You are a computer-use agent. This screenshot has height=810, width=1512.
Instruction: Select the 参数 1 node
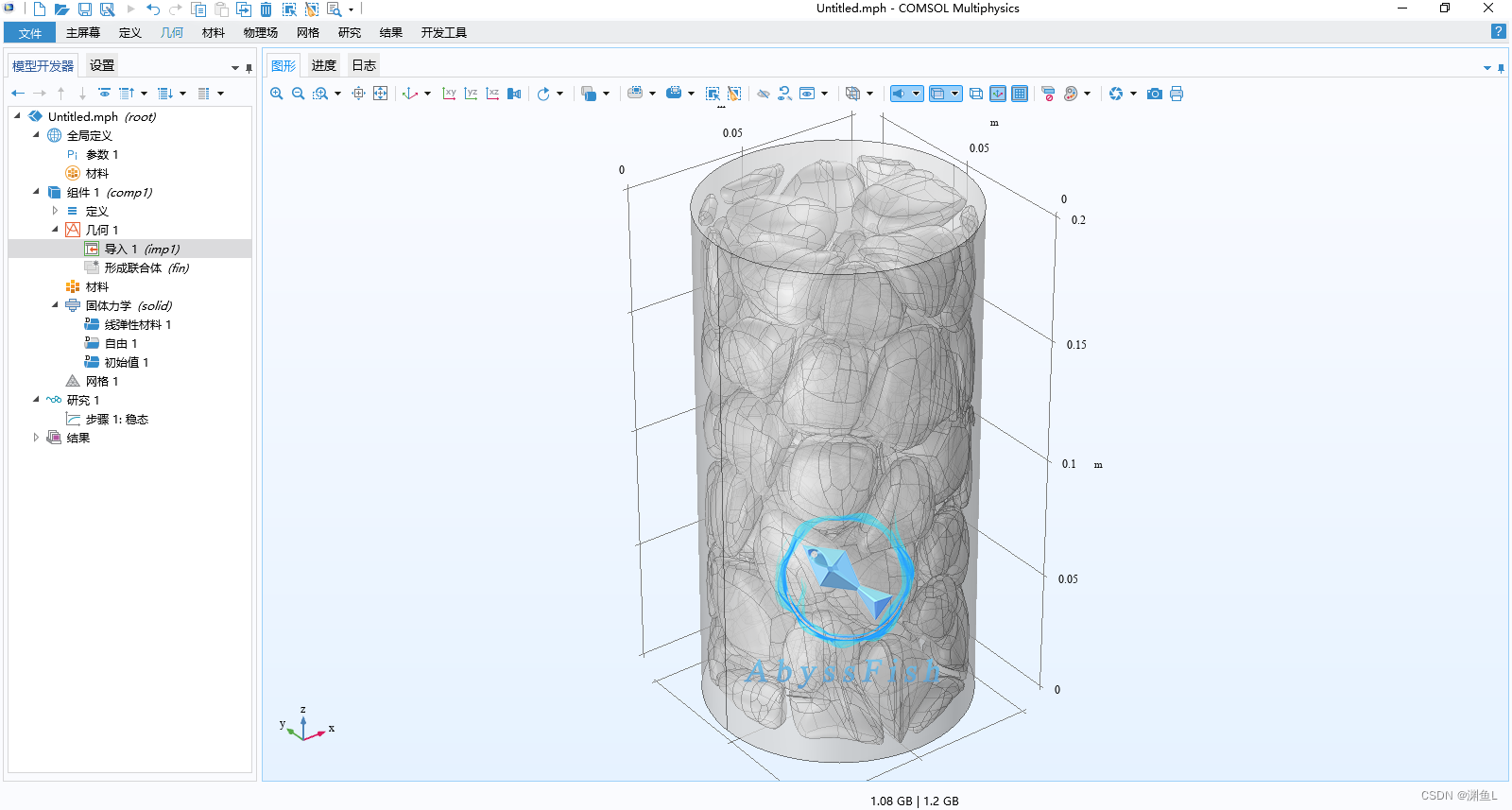click(93, 154)
